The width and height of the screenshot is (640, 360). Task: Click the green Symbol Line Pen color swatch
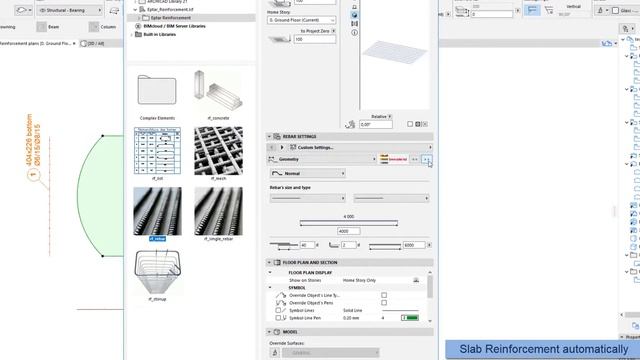(410, 318)
